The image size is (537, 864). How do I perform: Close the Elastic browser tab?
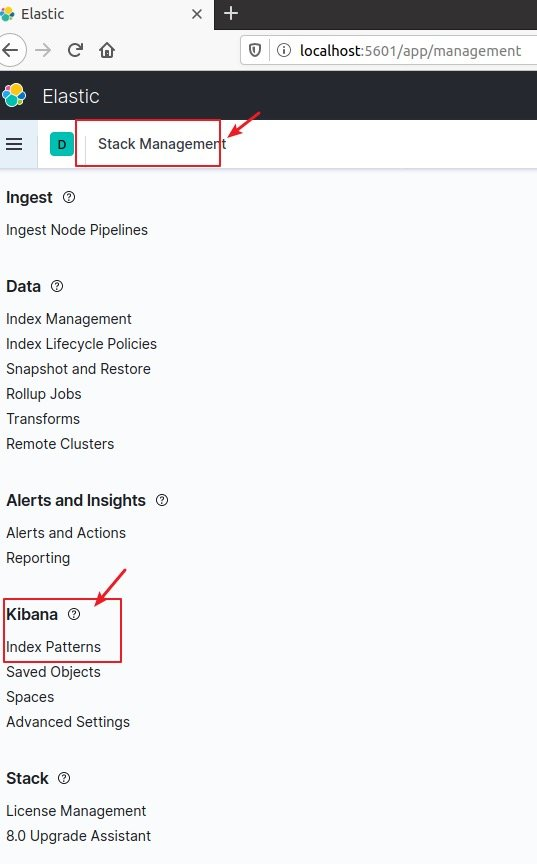197,14
